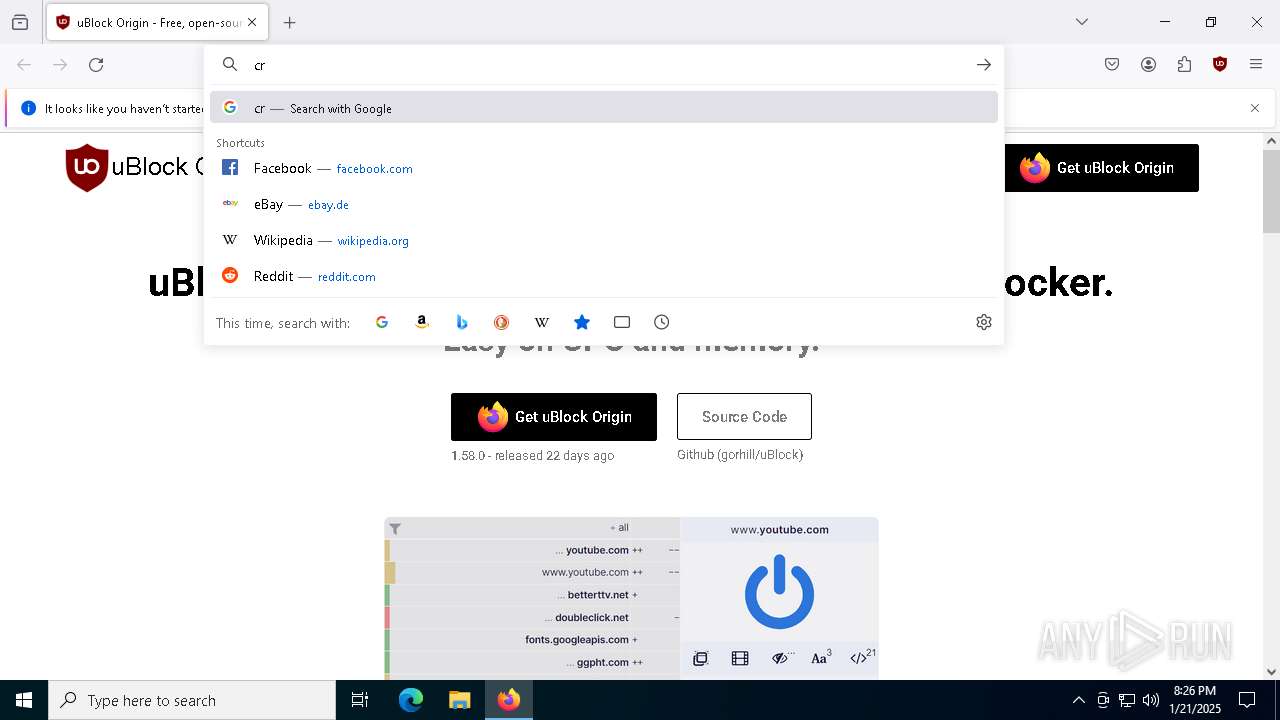This screenshot has width=1280, height=720.
Task: Click the scrollbar down arrow
Action: coord(1271,672)
